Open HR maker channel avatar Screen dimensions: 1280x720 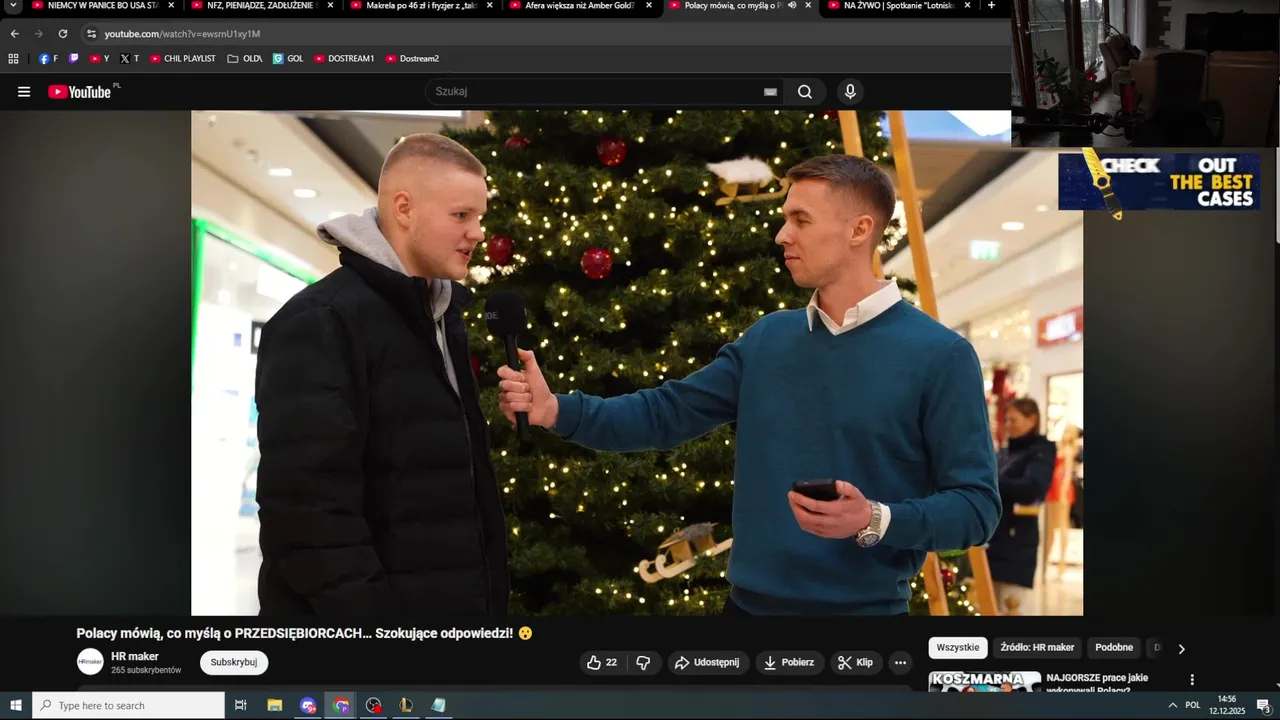pos(90,662)
